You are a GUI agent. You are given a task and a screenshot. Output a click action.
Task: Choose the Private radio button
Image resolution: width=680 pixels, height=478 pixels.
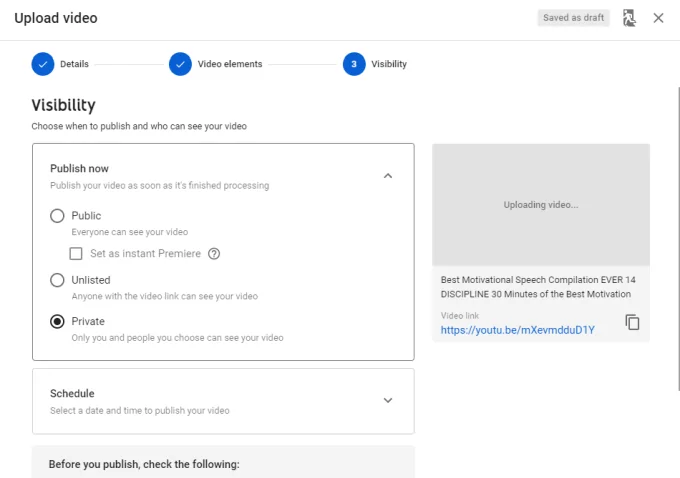pyautogui.click(x=57, y=322)
